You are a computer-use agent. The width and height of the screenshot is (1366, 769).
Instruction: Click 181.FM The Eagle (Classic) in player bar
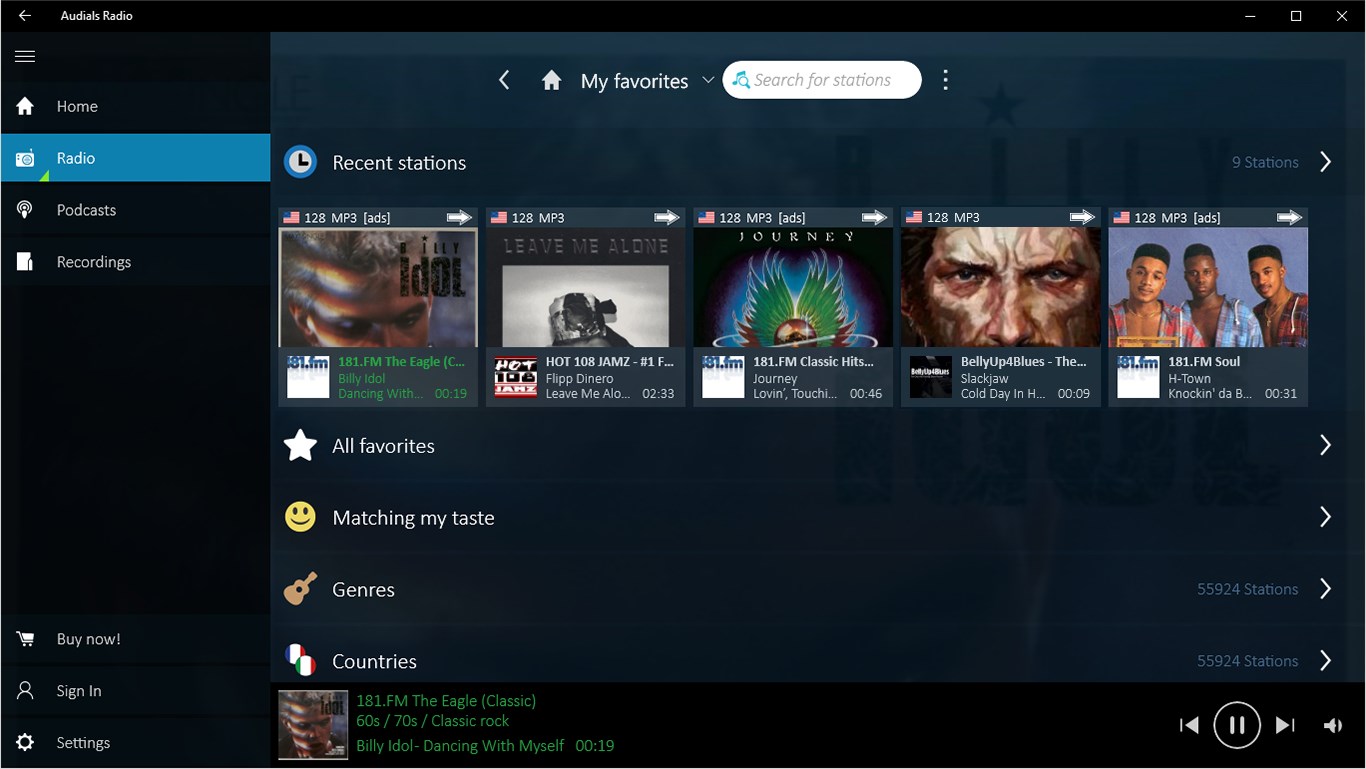point(446,701)
